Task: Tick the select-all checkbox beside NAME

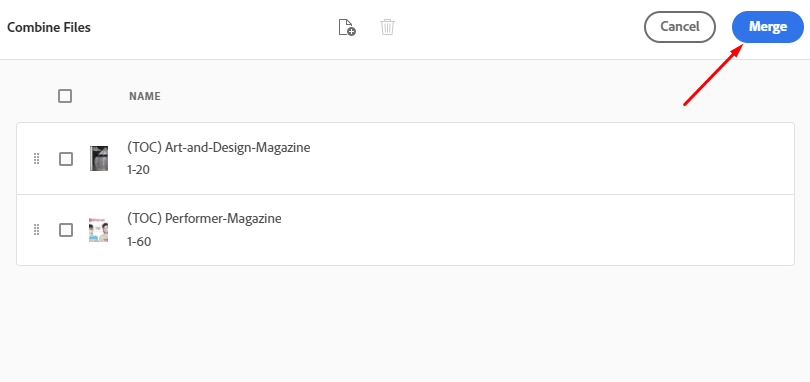Action: (x=65, y=96)
